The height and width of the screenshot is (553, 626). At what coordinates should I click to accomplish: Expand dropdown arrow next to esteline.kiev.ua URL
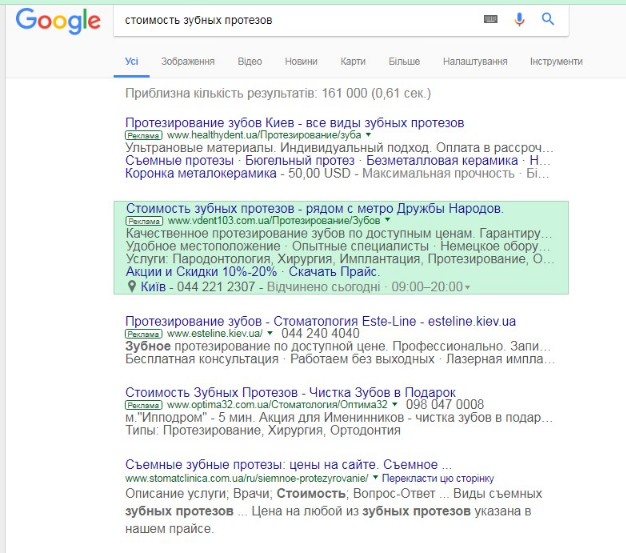(270, 333)
